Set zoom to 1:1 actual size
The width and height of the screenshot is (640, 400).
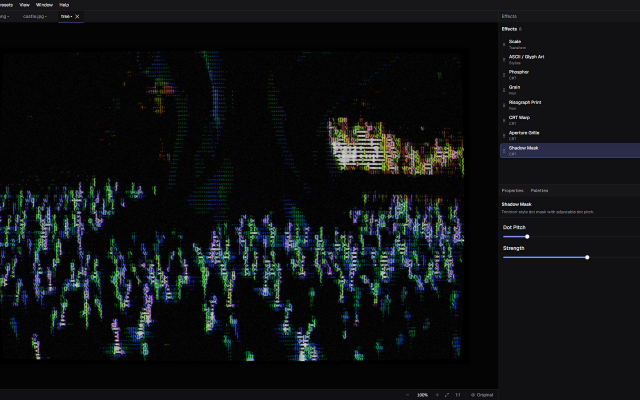[x=458, y=395]
